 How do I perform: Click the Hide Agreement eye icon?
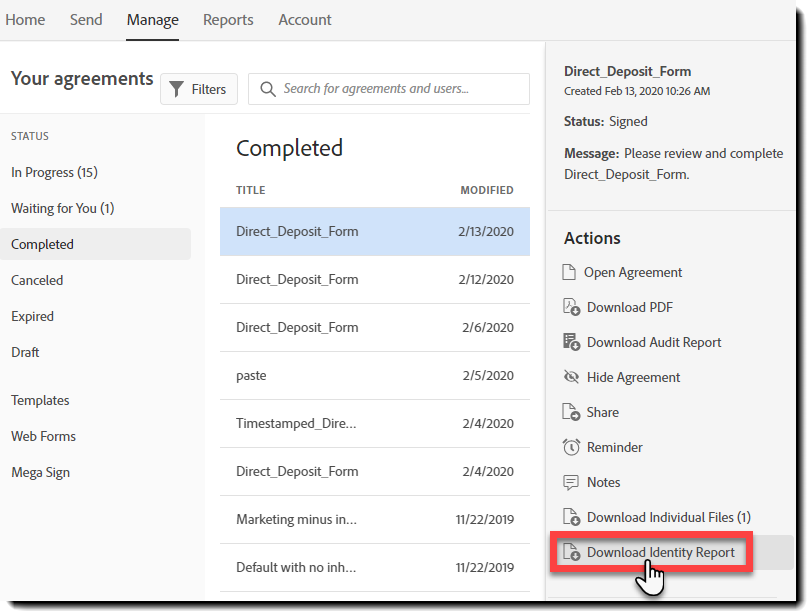click(x=571, y=377)
